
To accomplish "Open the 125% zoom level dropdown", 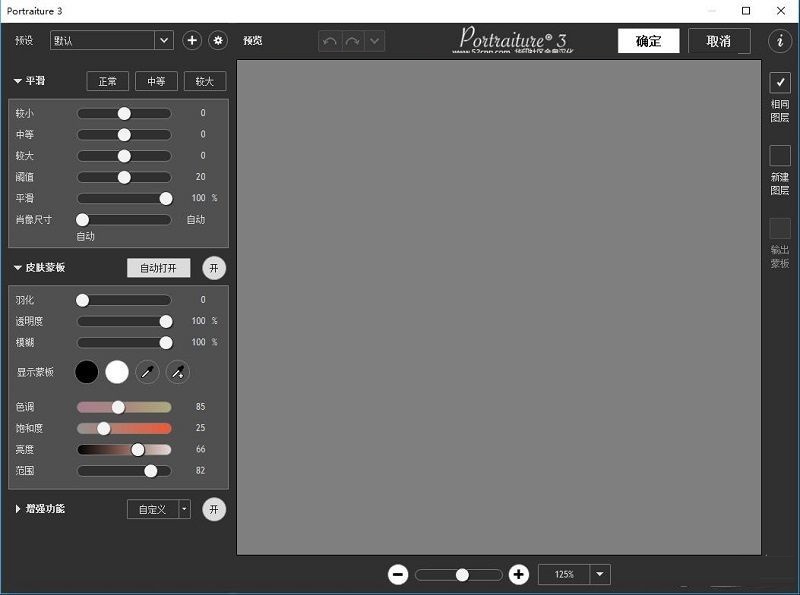I will (x=600, y=574).
